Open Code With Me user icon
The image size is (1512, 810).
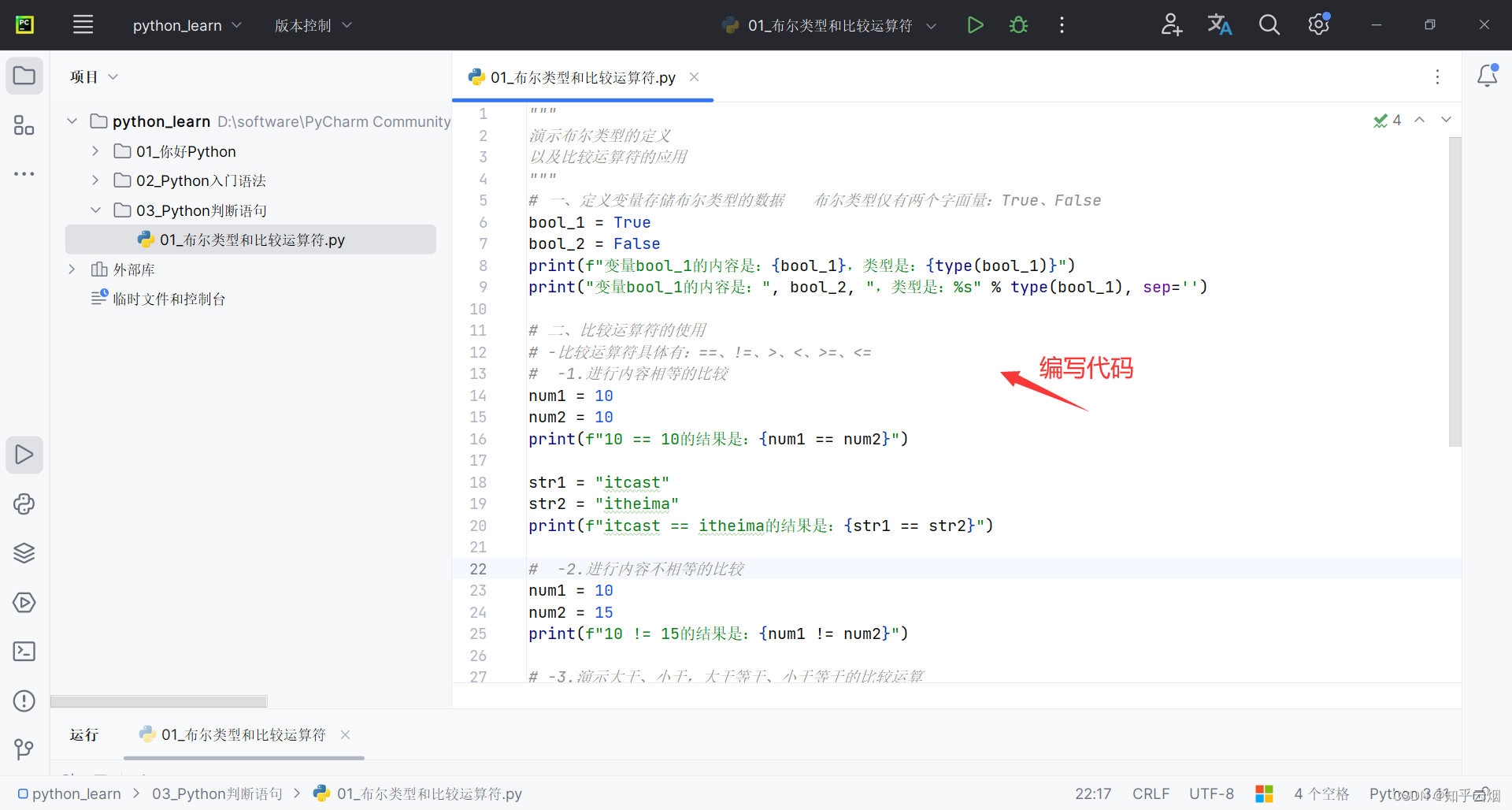(1171, 25)
